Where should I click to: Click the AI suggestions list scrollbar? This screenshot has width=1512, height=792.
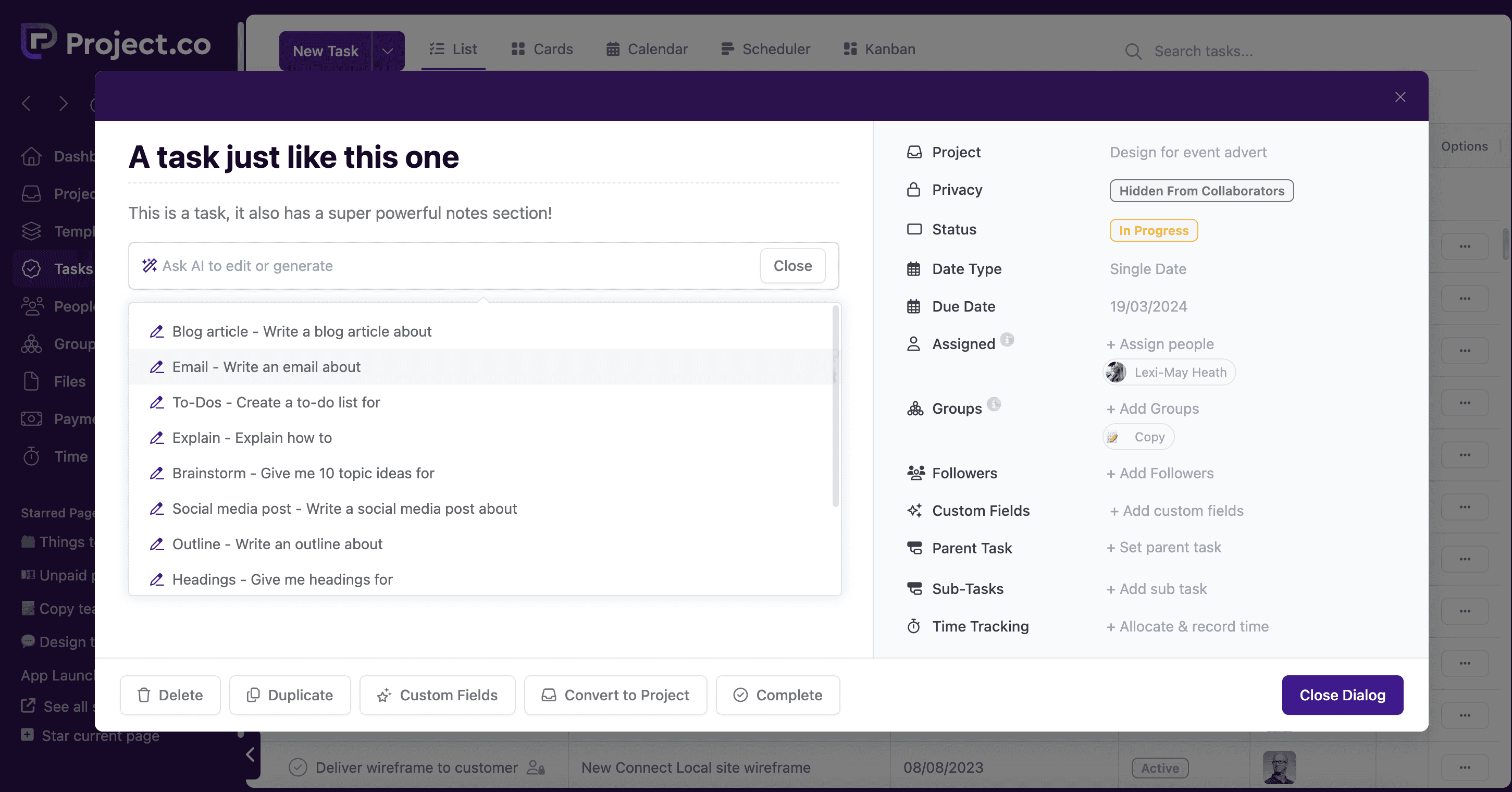[835, 405]
